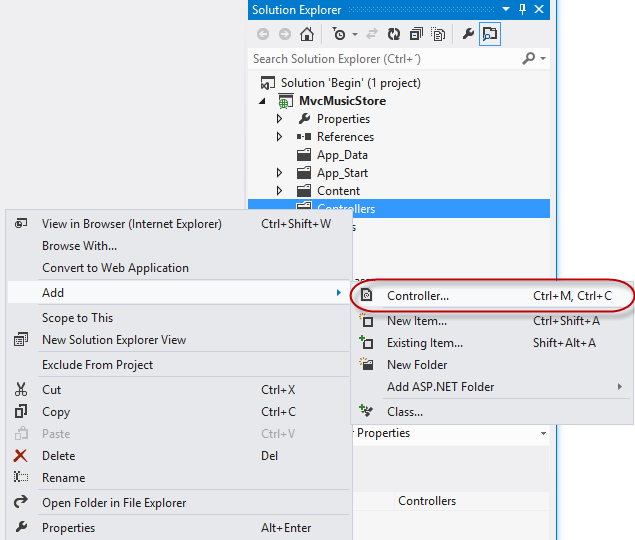Image resolution: width=635 pixels, height=540 pixels.
Task: Open Properties via the wrench toolbar icon
Action: pyautogui.click(x=468, y=35)
